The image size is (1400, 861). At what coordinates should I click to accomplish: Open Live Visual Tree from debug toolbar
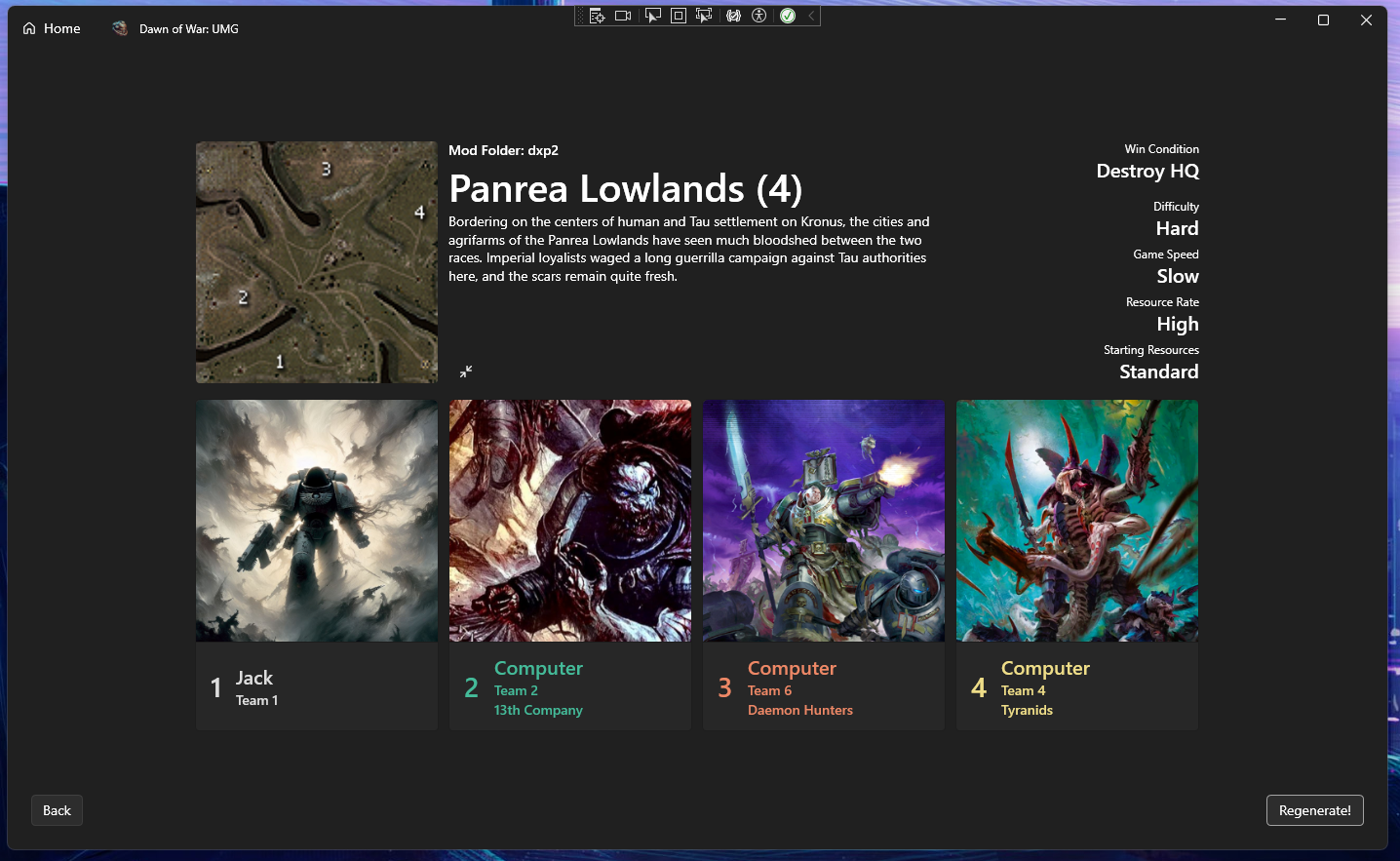tap(598, 16)
